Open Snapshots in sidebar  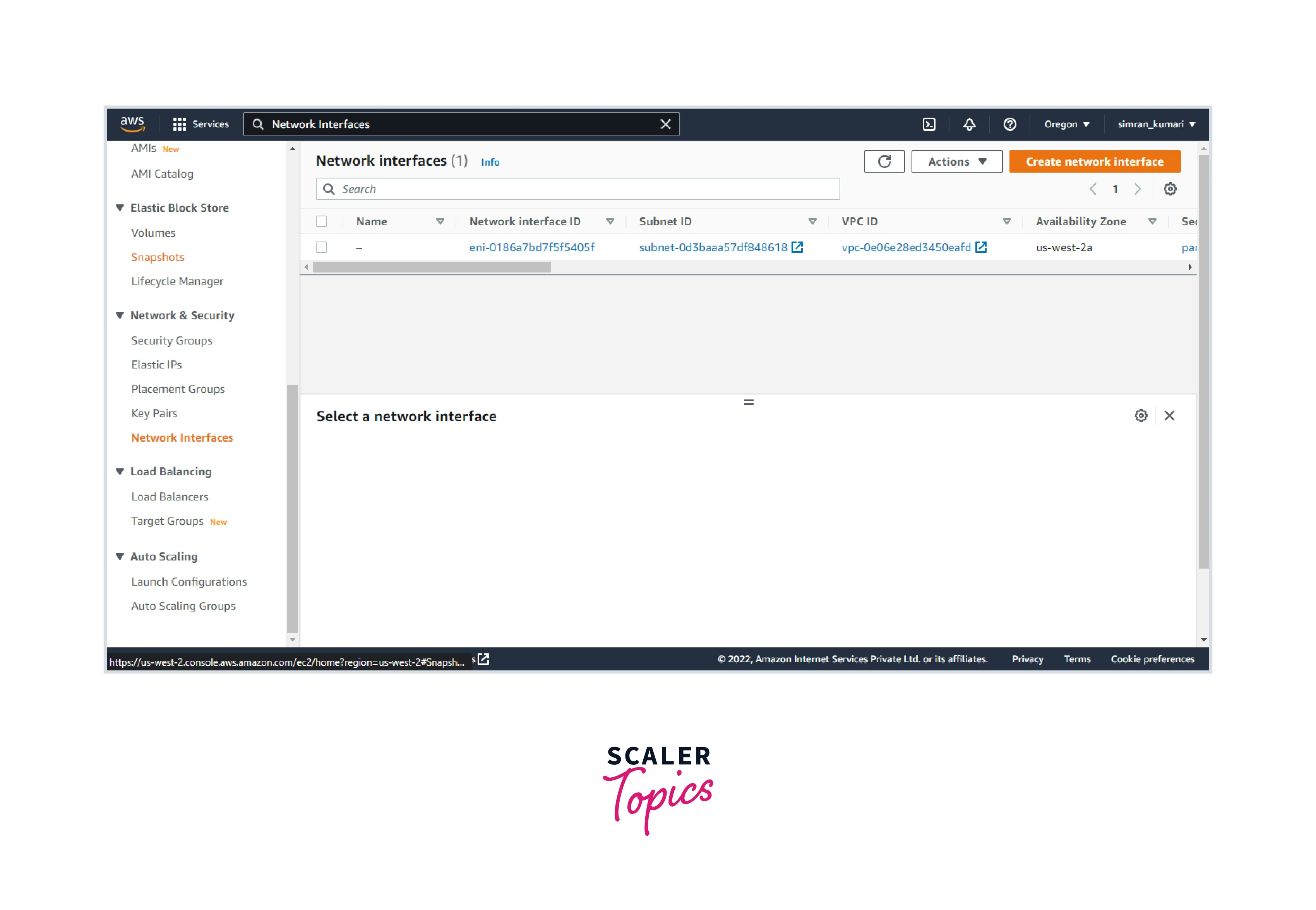pos(158,257)
